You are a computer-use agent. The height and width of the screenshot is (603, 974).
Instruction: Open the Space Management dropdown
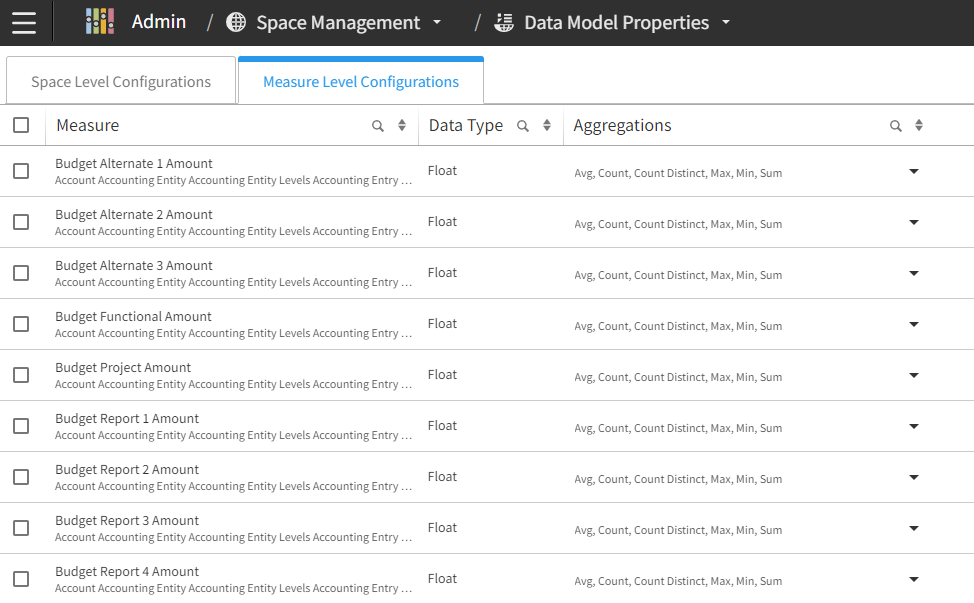click(437, 23)
